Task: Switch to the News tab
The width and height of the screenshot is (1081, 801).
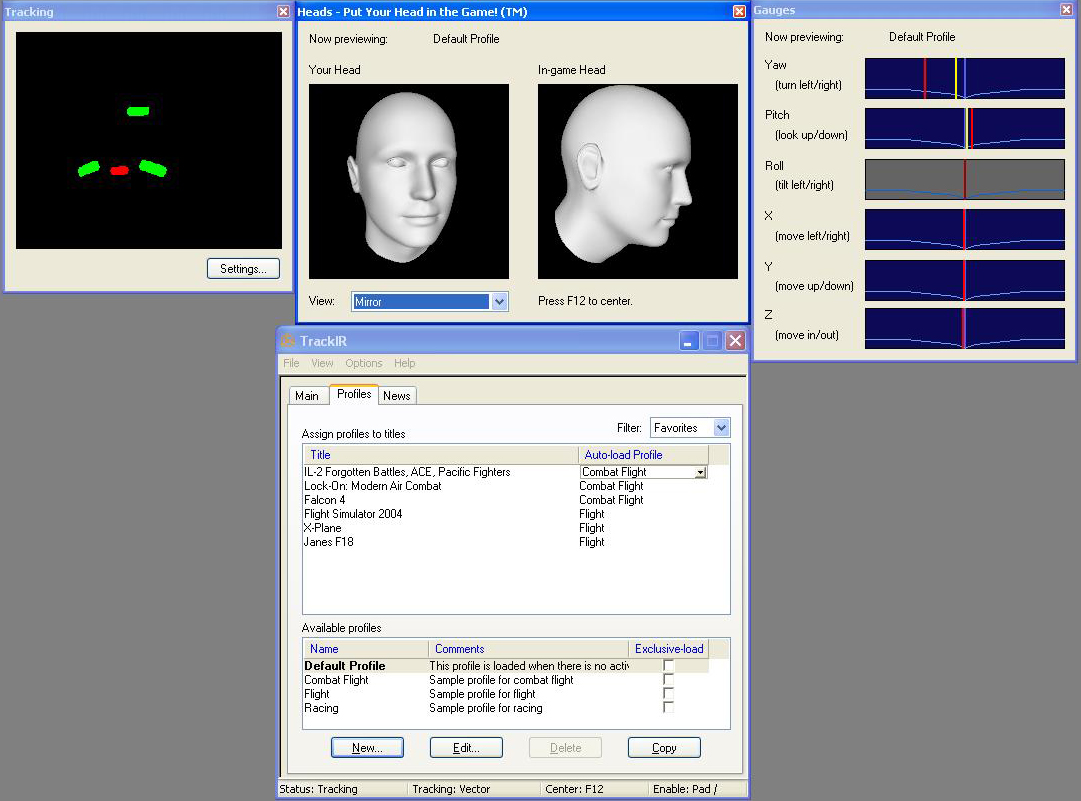Action: 396,396
